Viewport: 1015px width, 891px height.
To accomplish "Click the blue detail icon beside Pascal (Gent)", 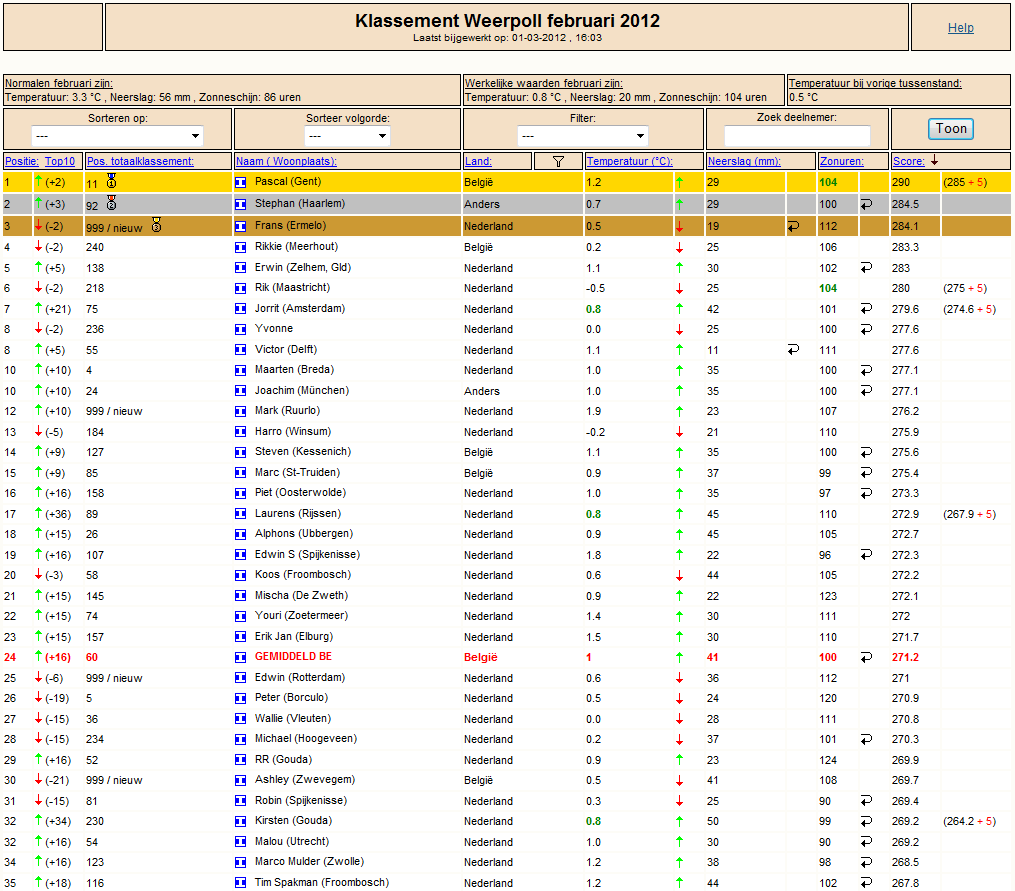I will click(x=240, y=183).
